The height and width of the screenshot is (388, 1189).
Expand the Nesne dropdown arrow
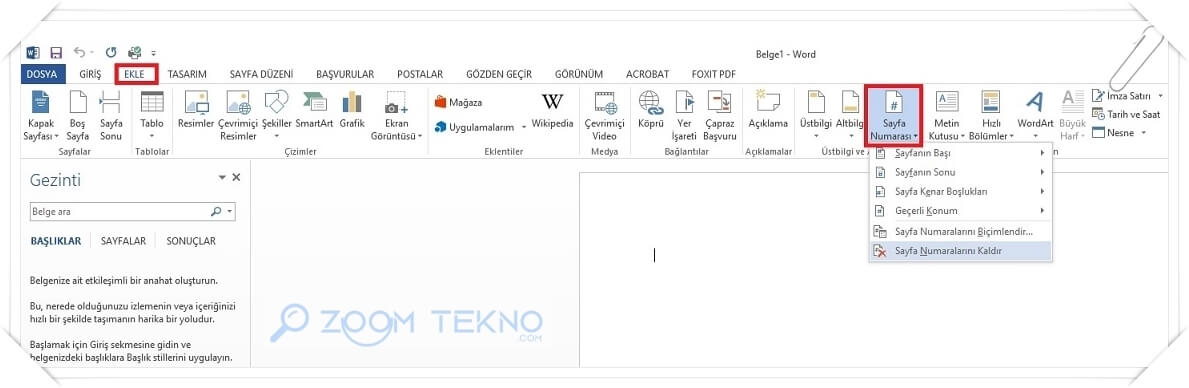pos(1143,133)
